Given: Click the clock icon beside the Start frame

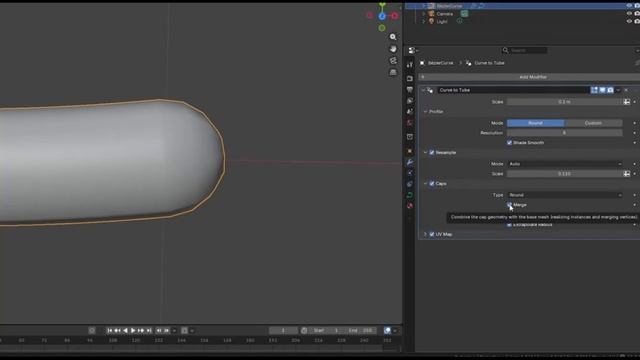Looking at the screenshot, I should (304, 330).
